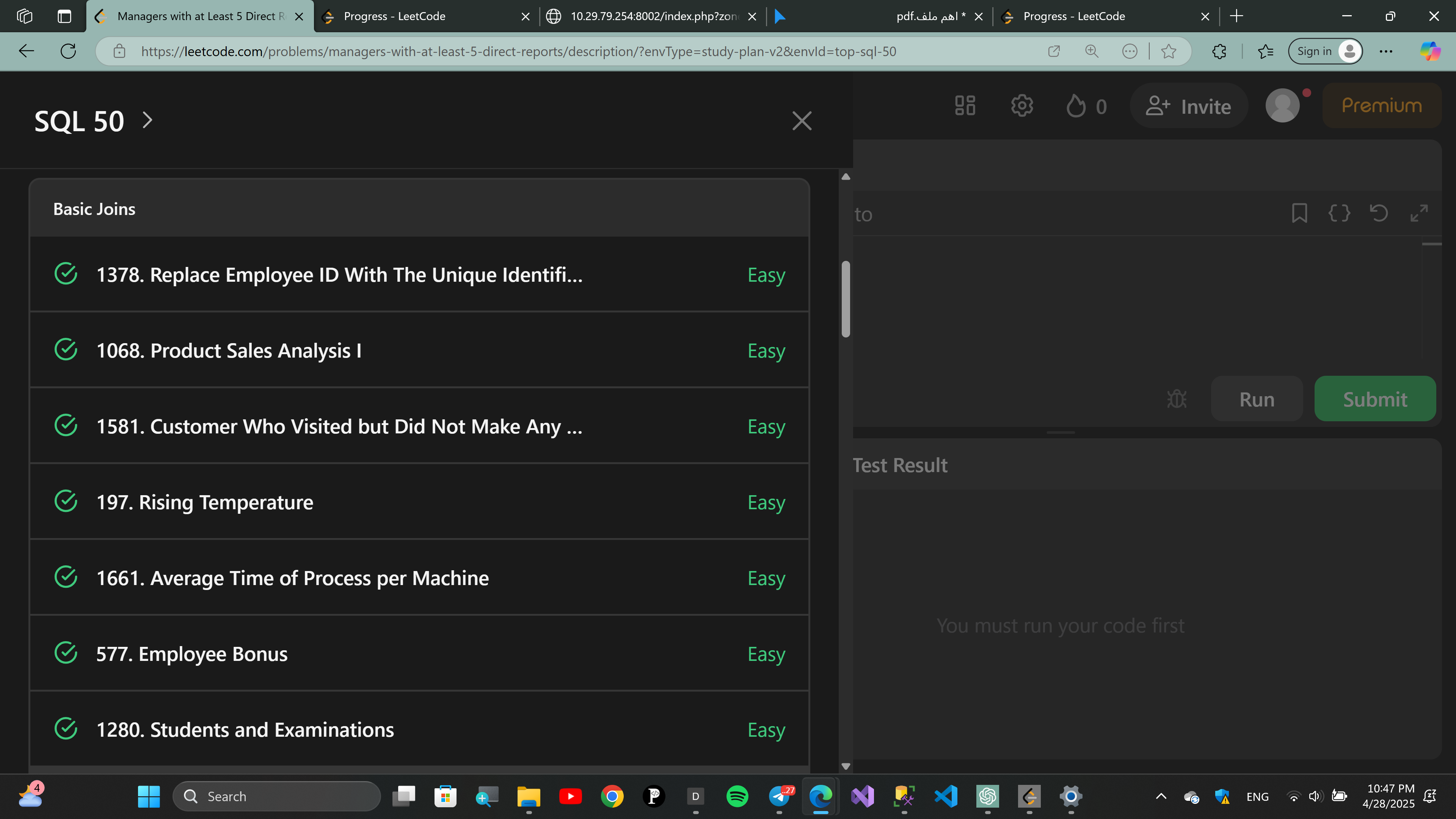
Task: Run the code
Action: (1257, 399)
